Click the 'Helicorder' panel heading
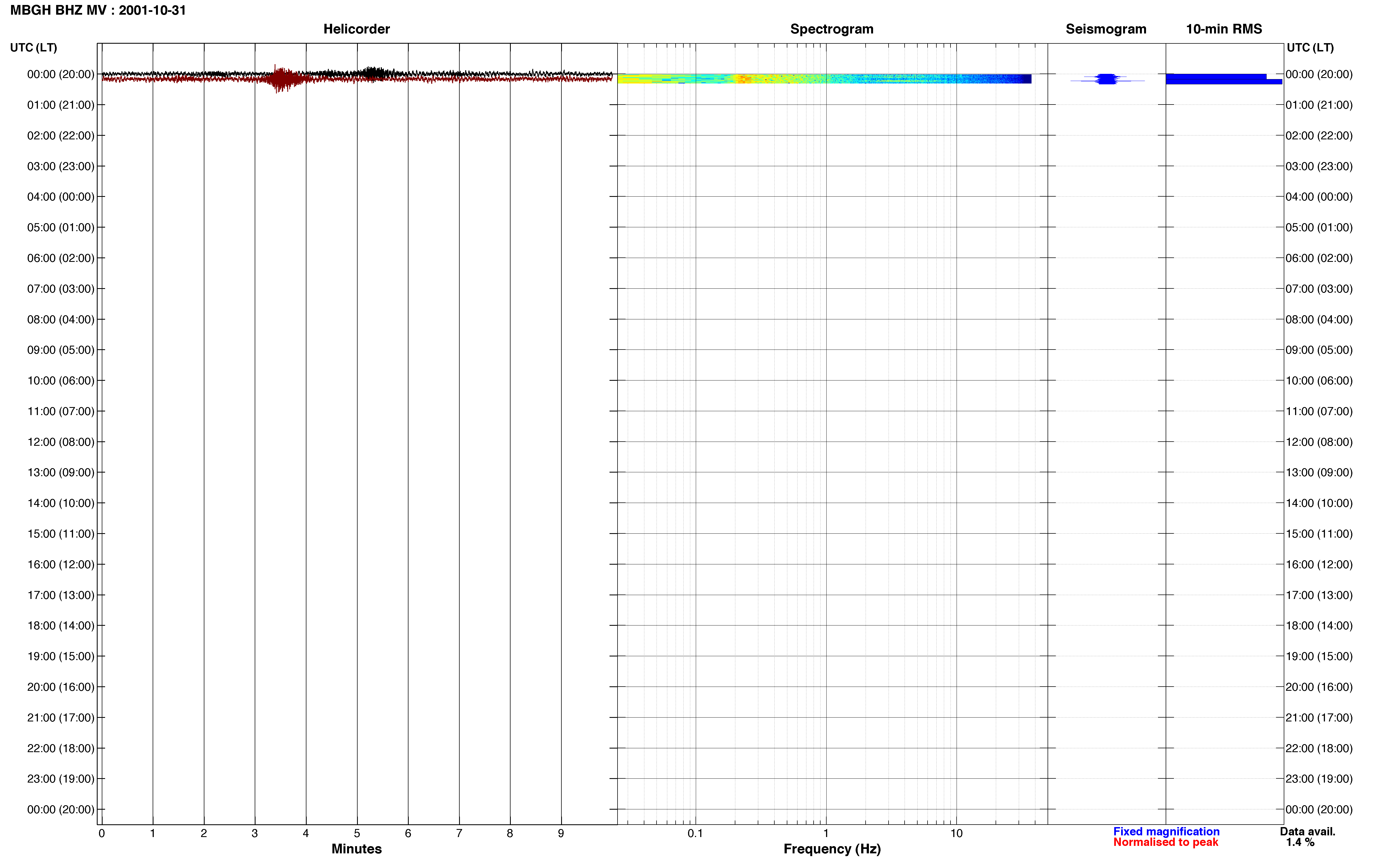The image size is (1388, 868). click(x=356, y=29)
